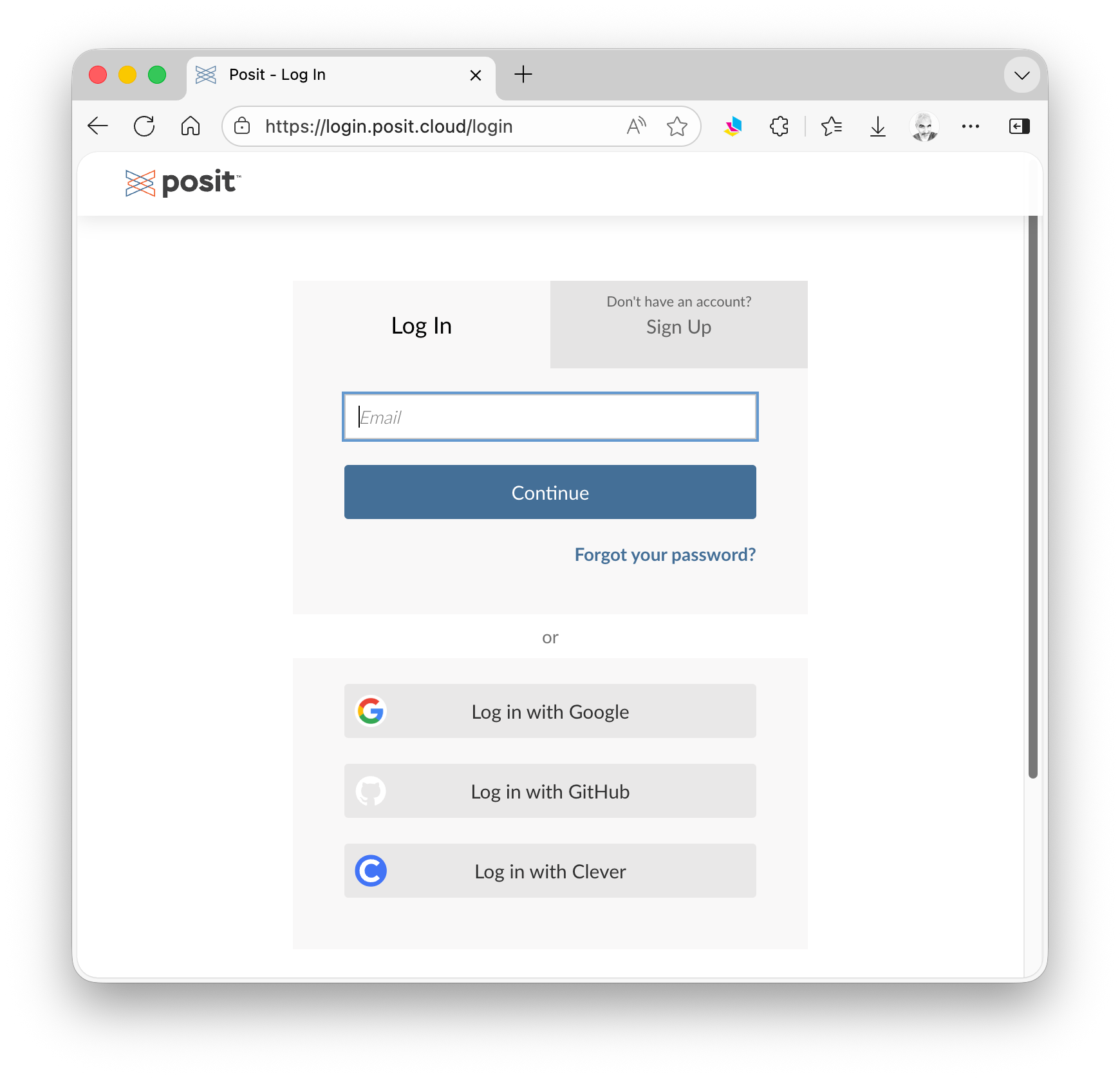Go to browser home page icon

(x=191, y=126)
